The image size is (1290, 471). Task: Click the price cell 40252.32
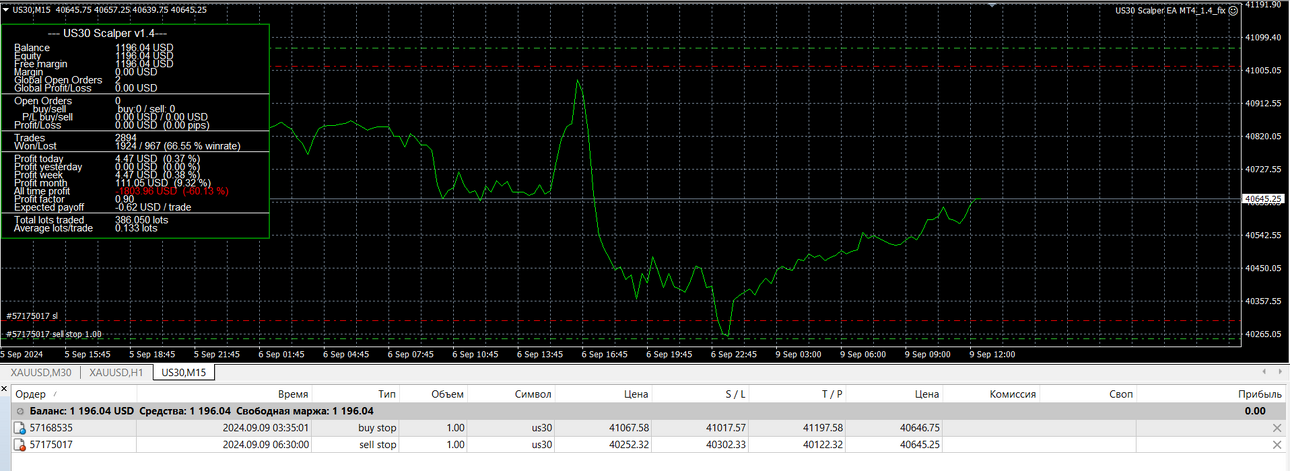pos(628,445)
